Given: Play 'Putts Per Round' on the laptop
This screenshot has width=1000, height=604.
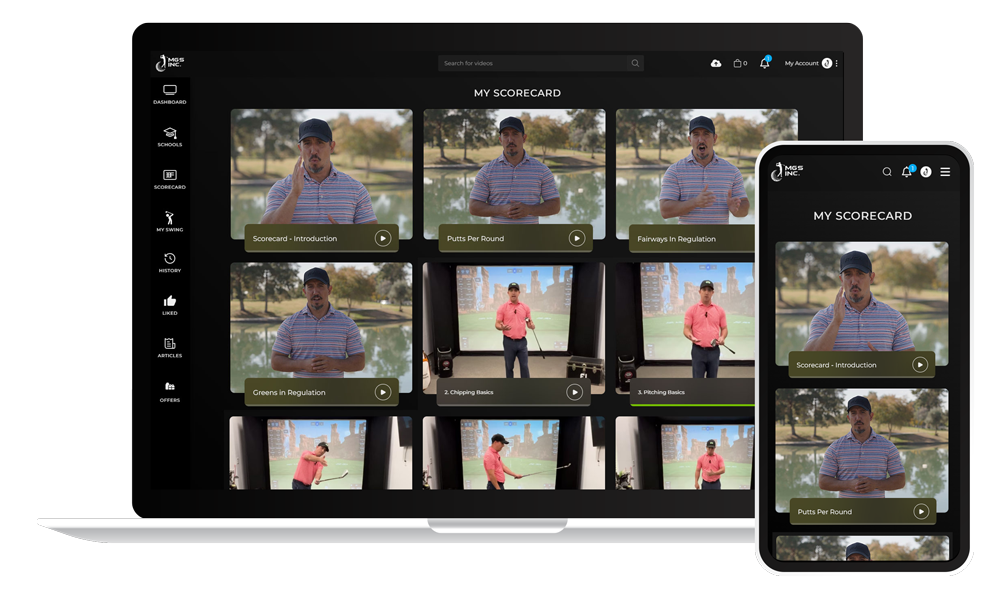Looking at the screenshot, I should 577,239.
